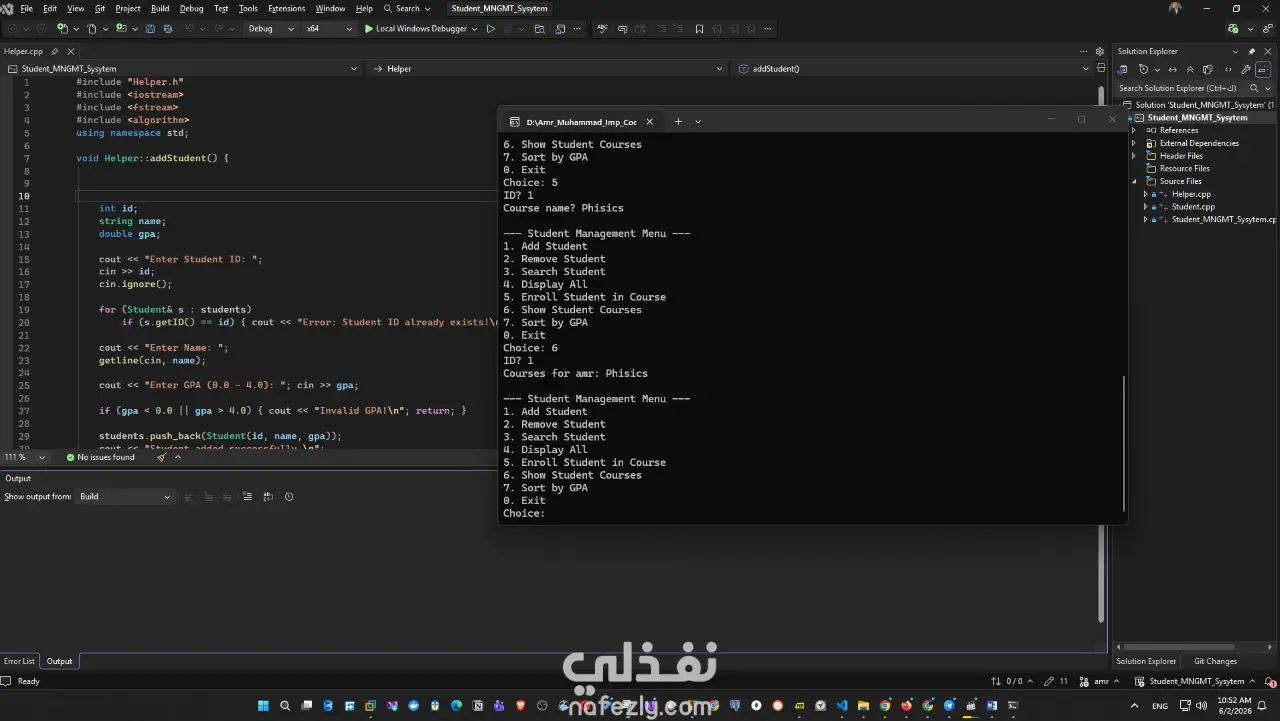This screenshot has width=1280, height=721.
Task: Open the Student_MNGMT_Sysytem scope dropdown in editor
Action: coord(182,69)
